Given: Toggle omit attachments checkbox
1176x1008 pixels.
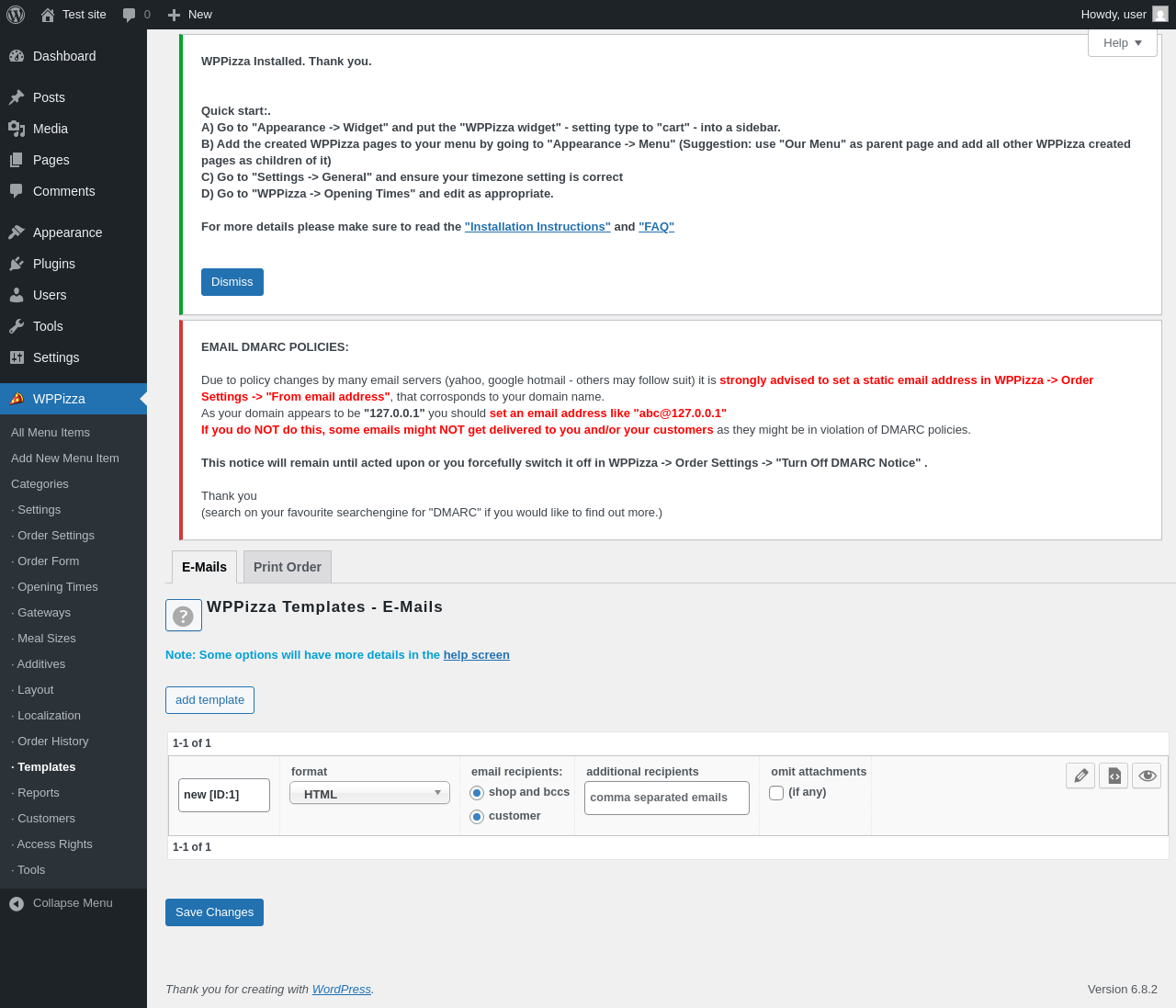Looking at the screenshot, I should point(776,793).
